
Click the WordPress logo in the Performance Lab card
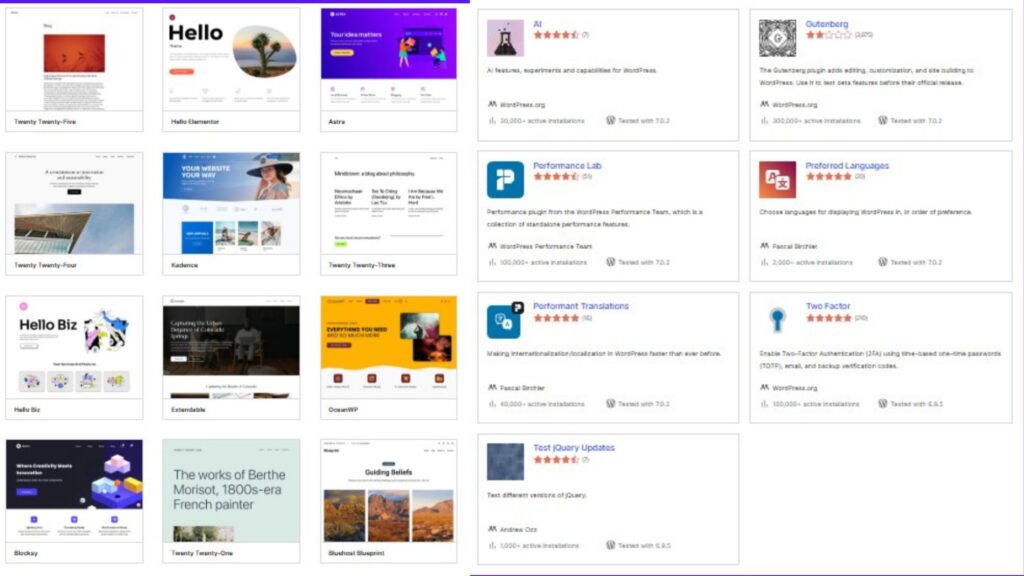point(610,262)
